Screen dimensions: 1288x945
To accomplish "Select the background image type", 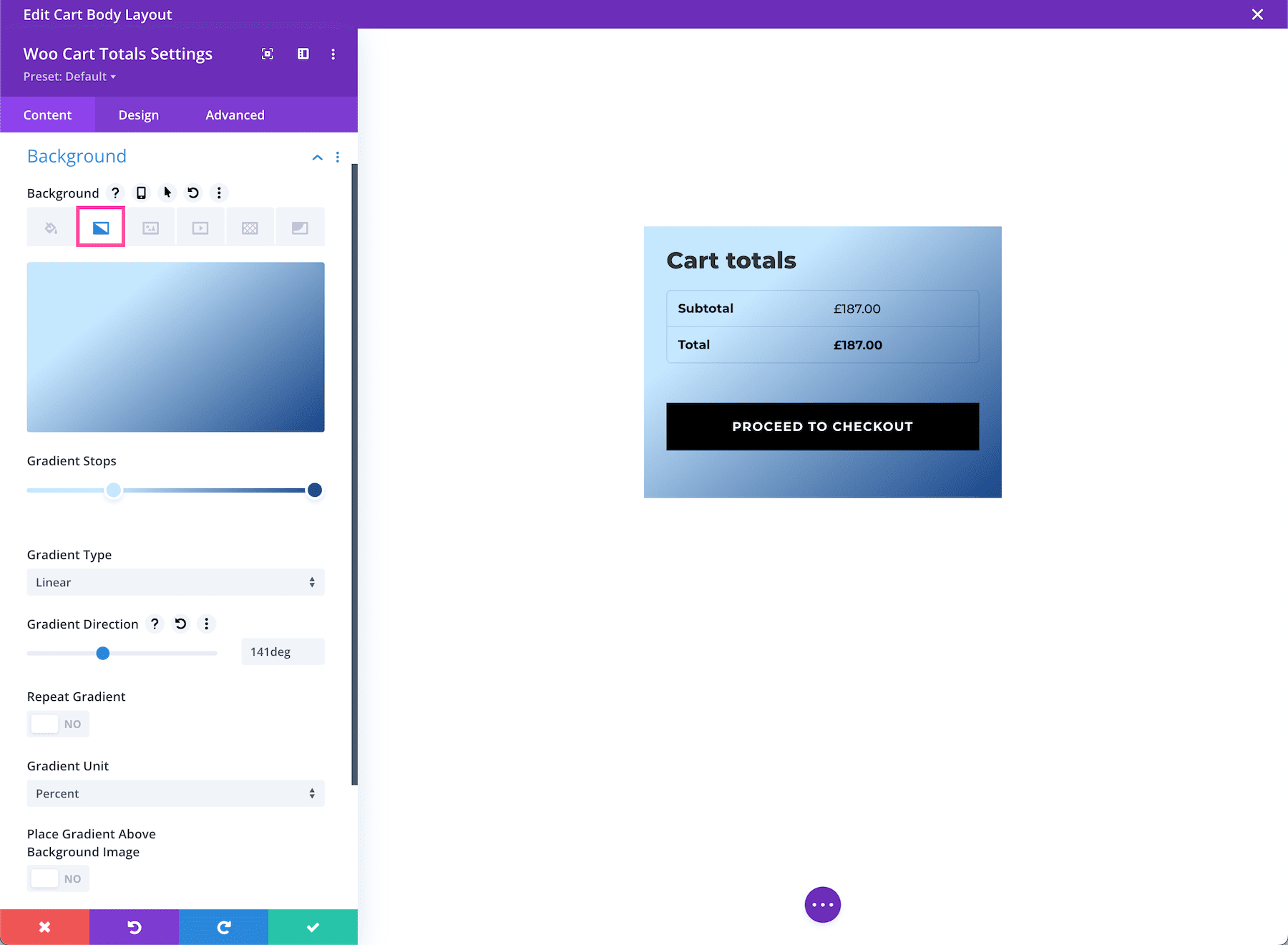I will tap(150, 227).
